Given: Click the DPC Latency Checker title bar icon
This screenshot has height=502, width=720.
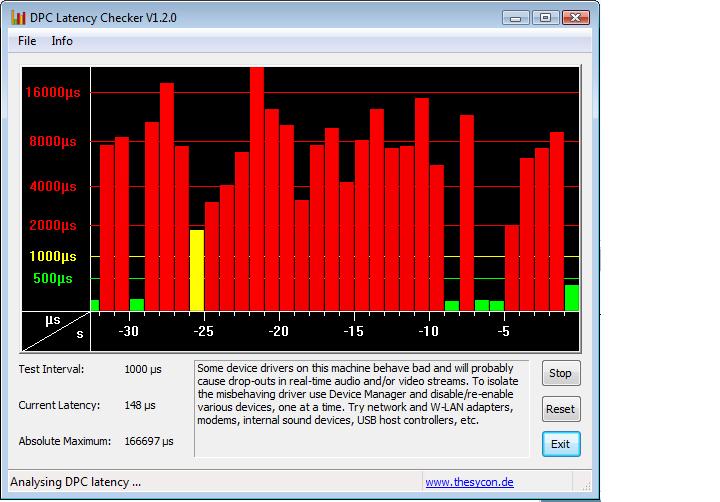Looking at the screenshot, I should [x=18, y=18].
